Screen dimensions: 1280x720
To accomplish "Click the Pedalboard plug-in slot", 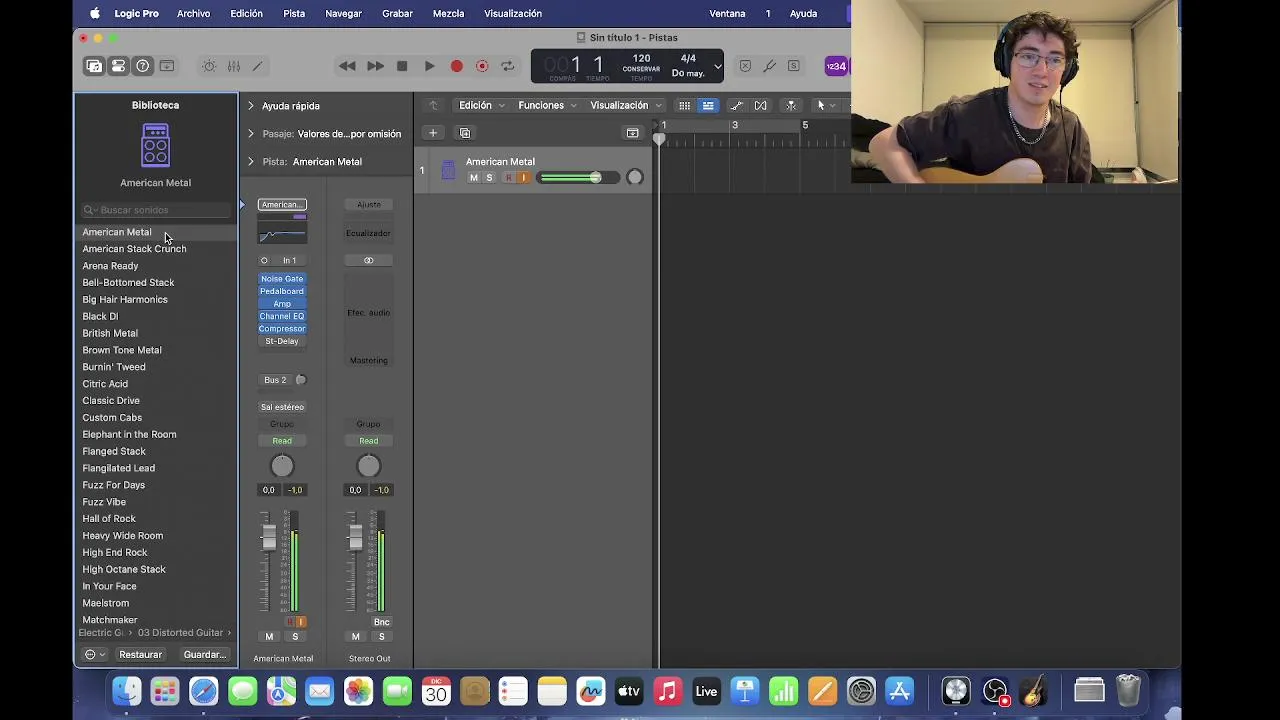I will [282, 291].
